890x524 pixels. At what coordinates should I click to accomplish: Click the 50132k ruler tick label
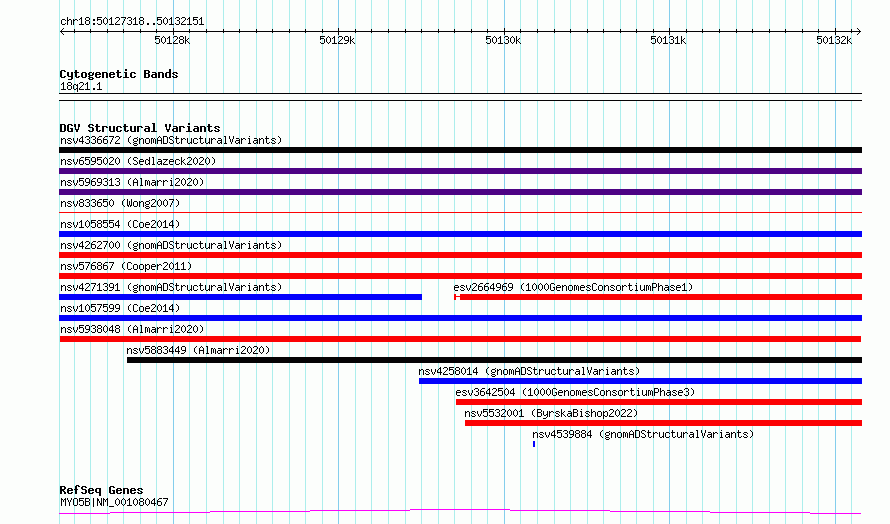pyautogui.click(x=834, y=40)
